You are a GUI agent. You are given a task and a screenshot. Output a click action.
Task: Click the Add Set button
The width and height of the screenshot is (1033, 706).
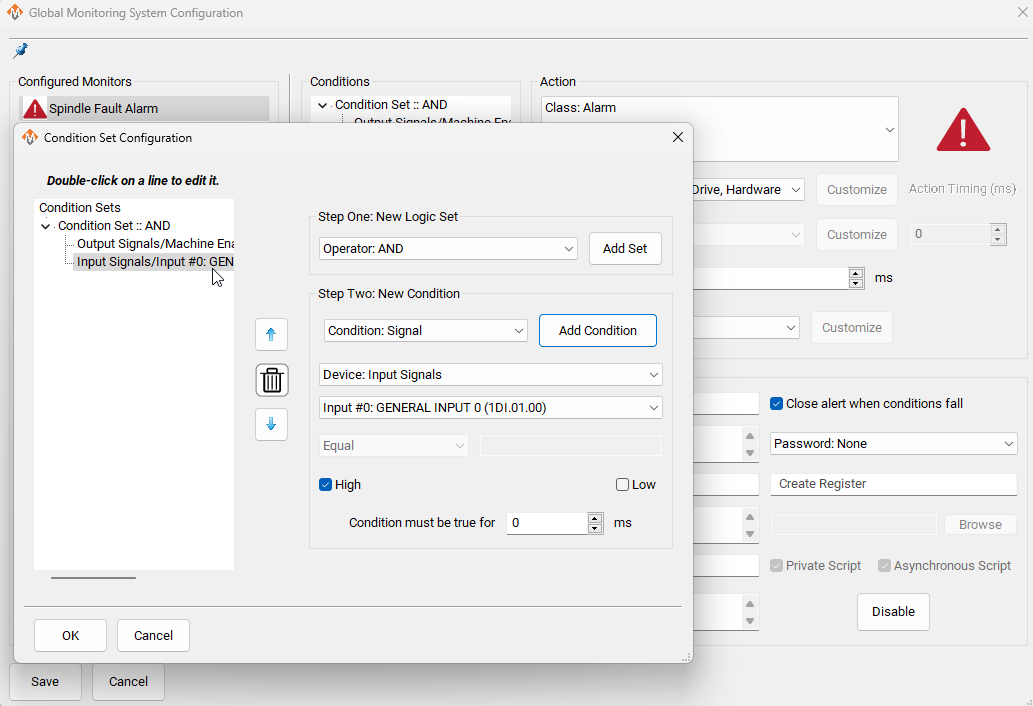pyautogui.click(x=625, y=249)
